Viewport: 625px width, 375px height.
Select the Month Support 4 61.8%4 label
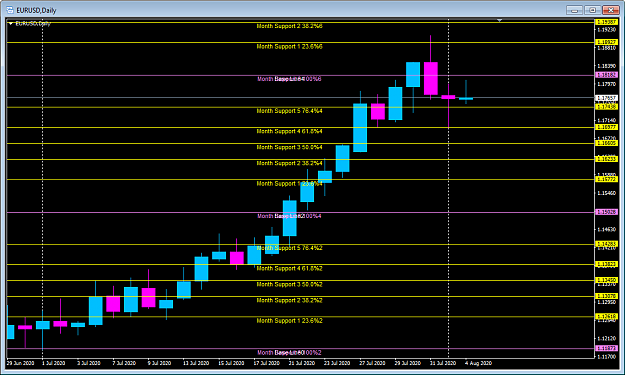(289, 131)
